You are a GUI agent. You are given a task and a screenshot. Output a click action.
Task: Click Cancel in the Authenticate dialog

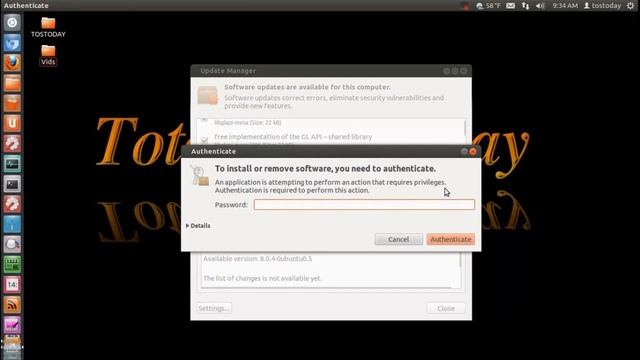point(398,239)
